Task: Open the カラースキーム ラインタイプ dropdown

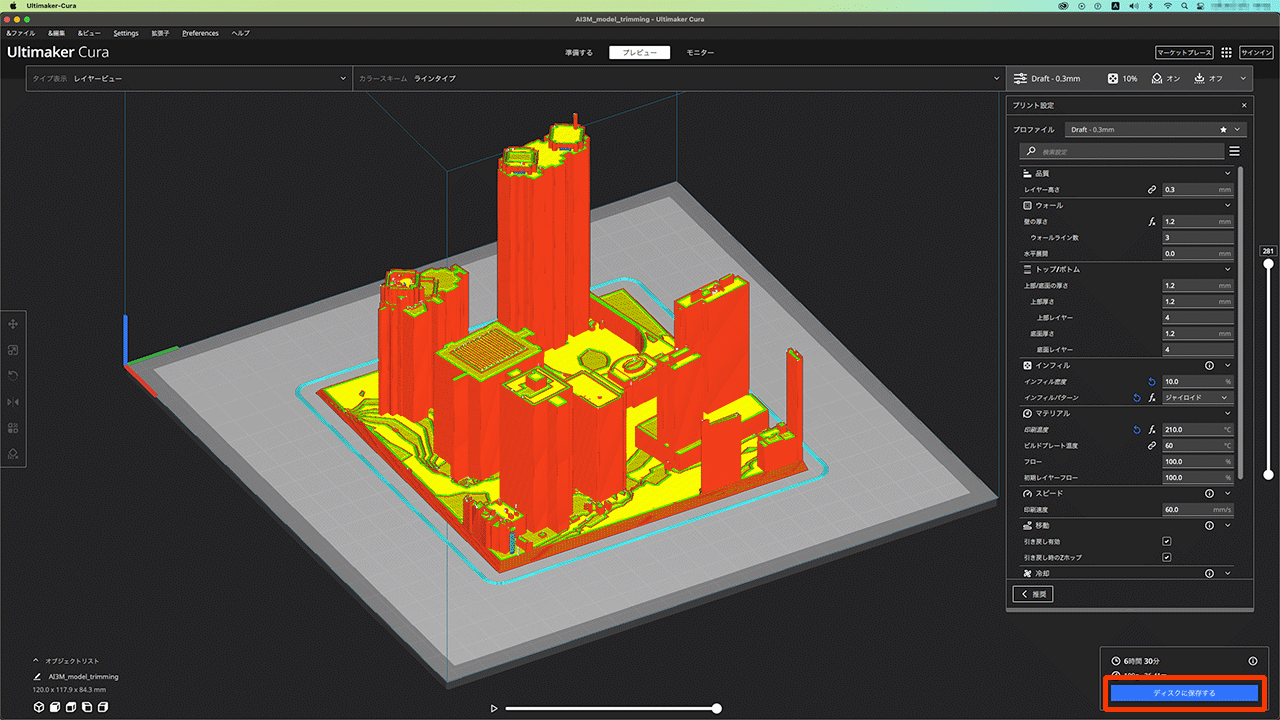Action: coord(679,78)
